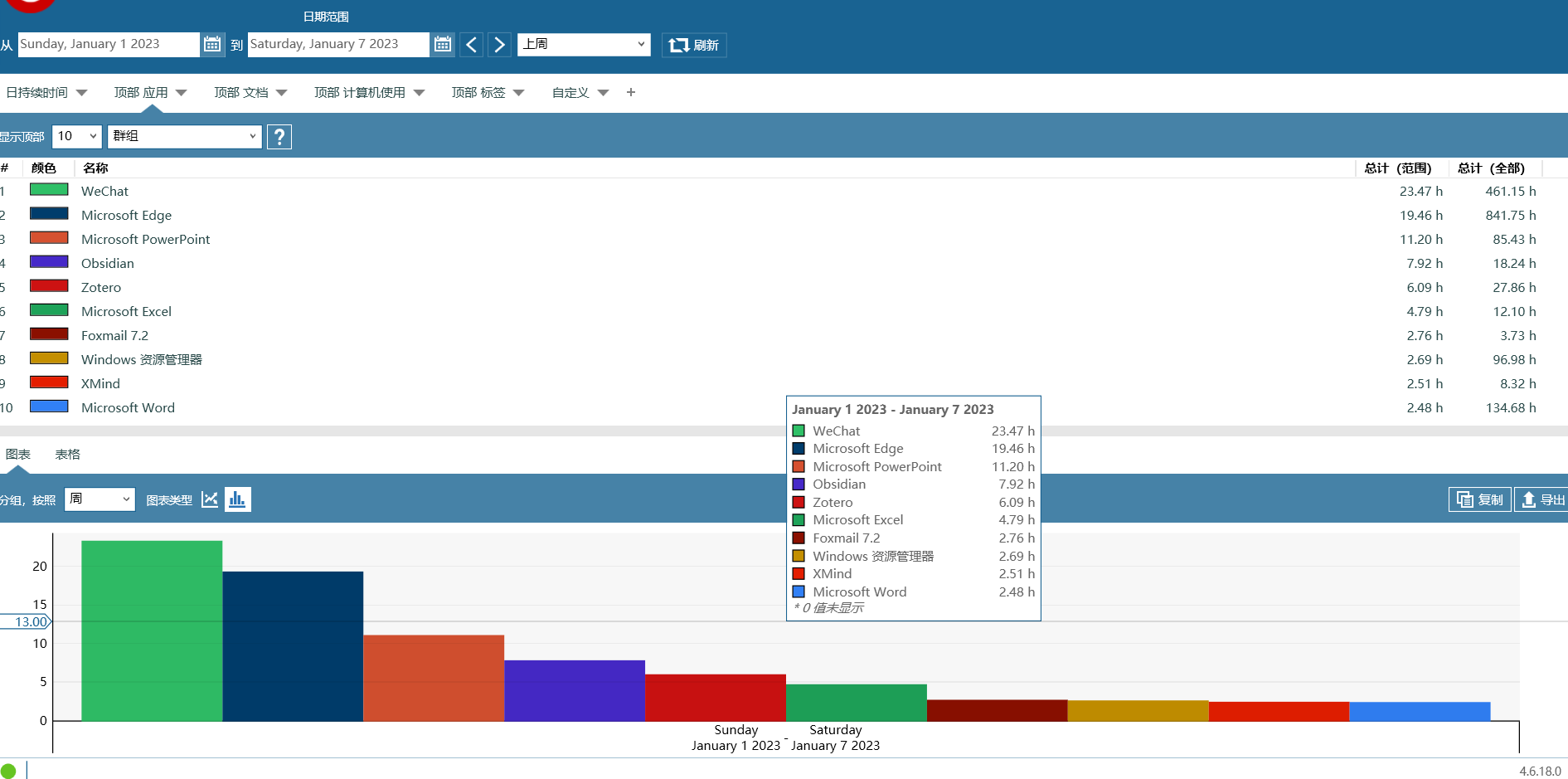Expand the 顶部 文档 tab arrow
This screenshot has height=779, width=1568.
pyautogui.click(x=282, y=92)
